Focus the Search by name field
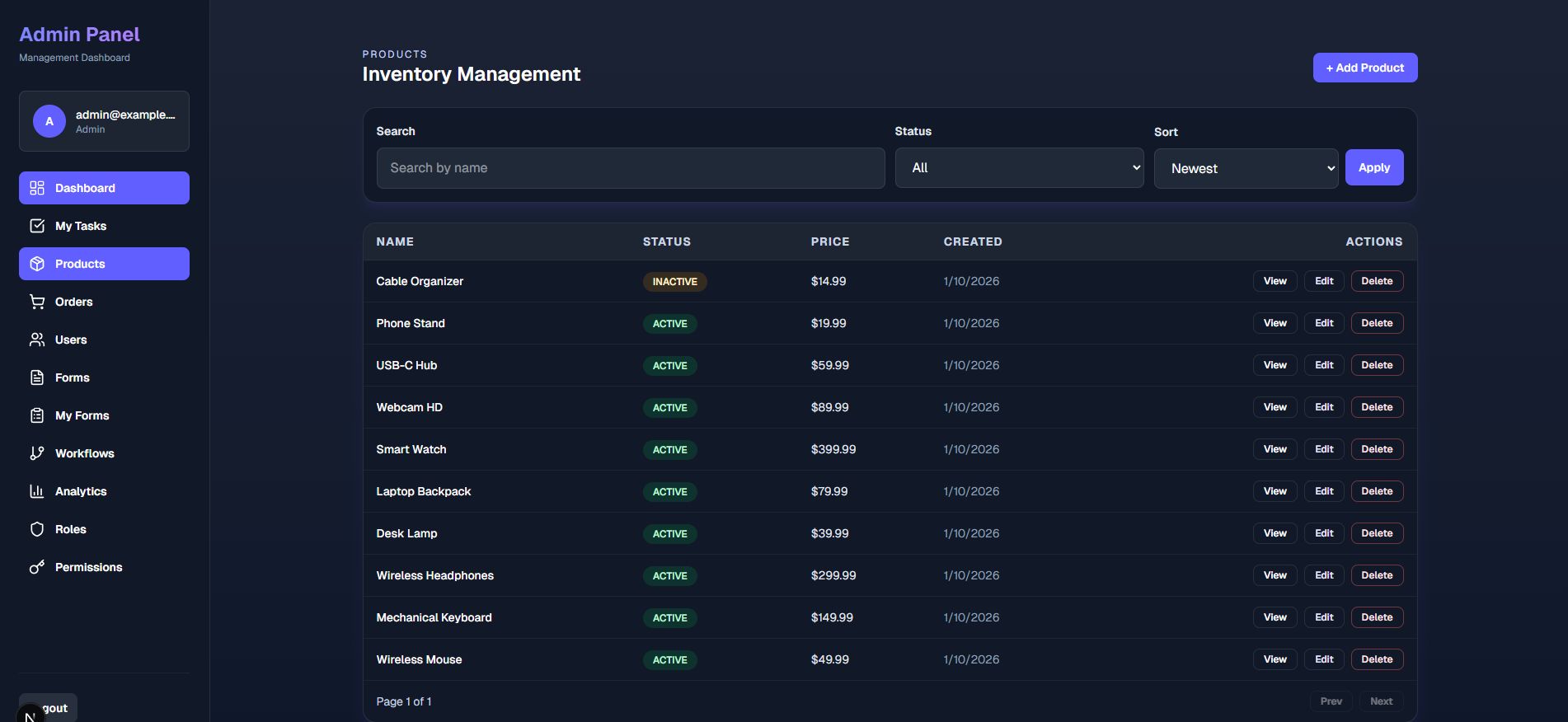Viewport: 1568px width, 722px height. [x=630, y=168]
